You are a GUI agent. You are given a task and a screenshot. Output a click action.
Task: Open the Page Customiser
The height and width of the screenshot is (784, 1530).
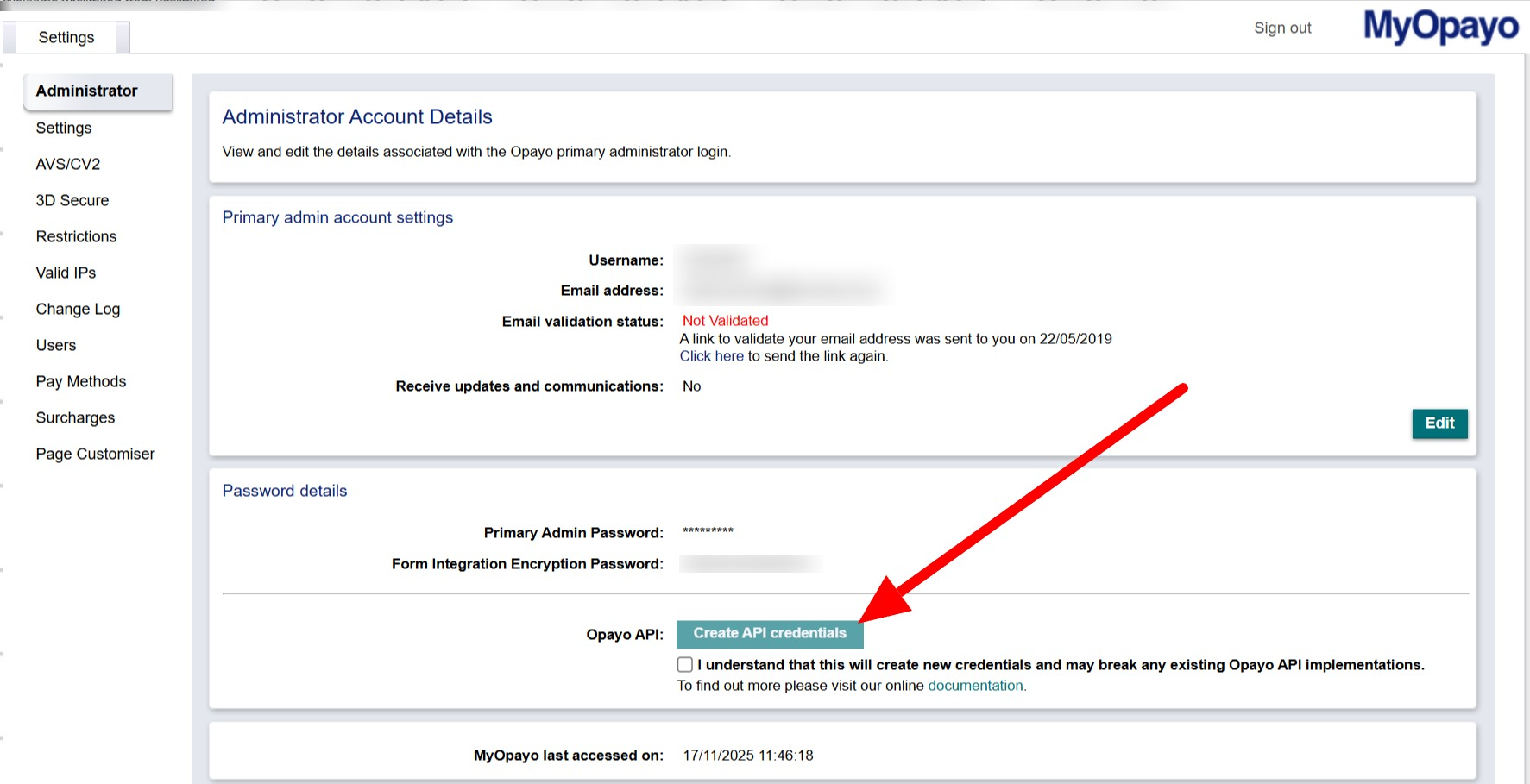(95, 454)
